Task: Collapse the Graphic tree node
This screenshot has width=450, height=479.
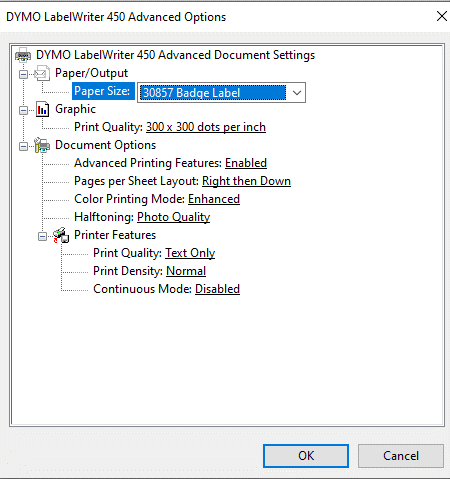Action: pos(23,110)
